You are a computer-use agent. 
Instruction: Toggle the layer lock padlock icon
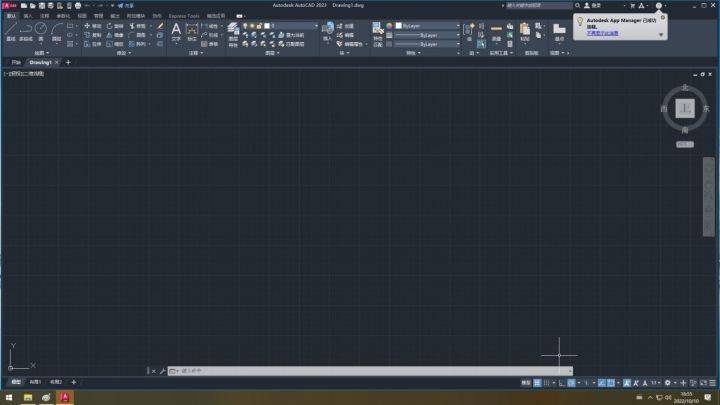259,26
